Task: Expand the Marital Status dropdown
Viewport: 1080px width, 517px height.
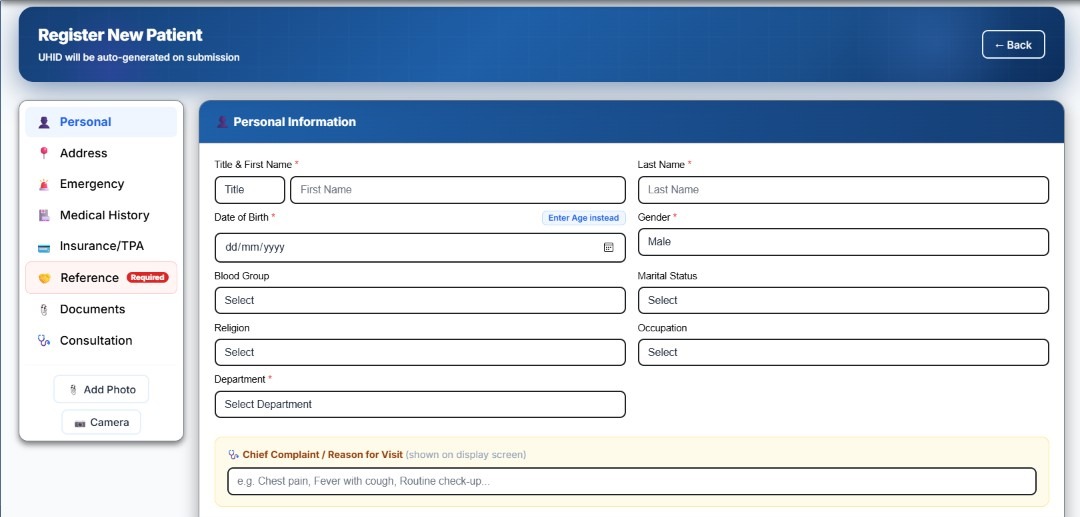Action: pyautogui.click(x=843, y=301)
